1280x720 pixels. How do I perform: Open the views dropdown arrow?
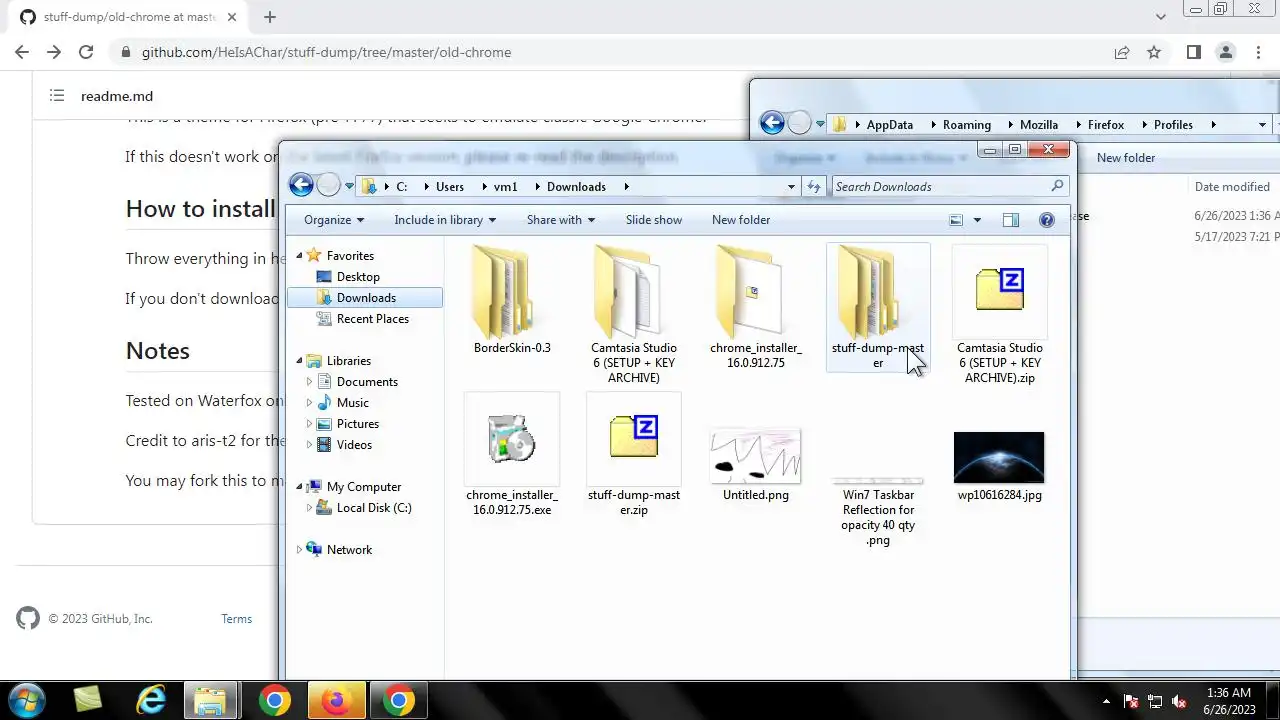977,220
